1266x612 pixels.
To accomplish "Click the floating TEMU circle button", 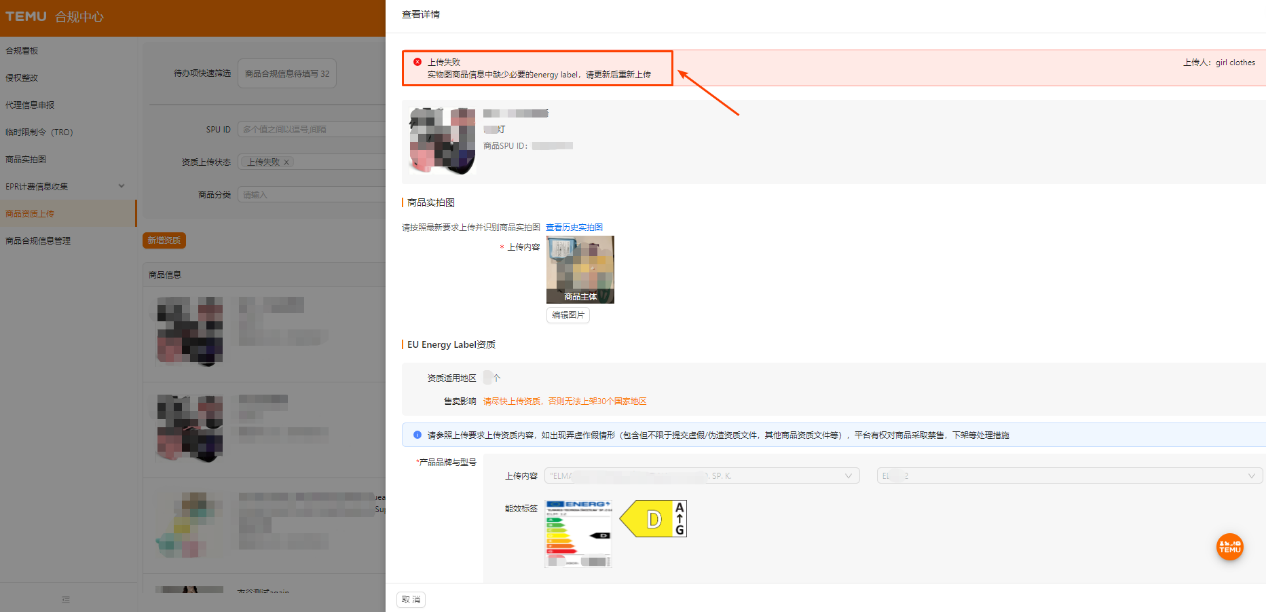I will [1229, 547].
